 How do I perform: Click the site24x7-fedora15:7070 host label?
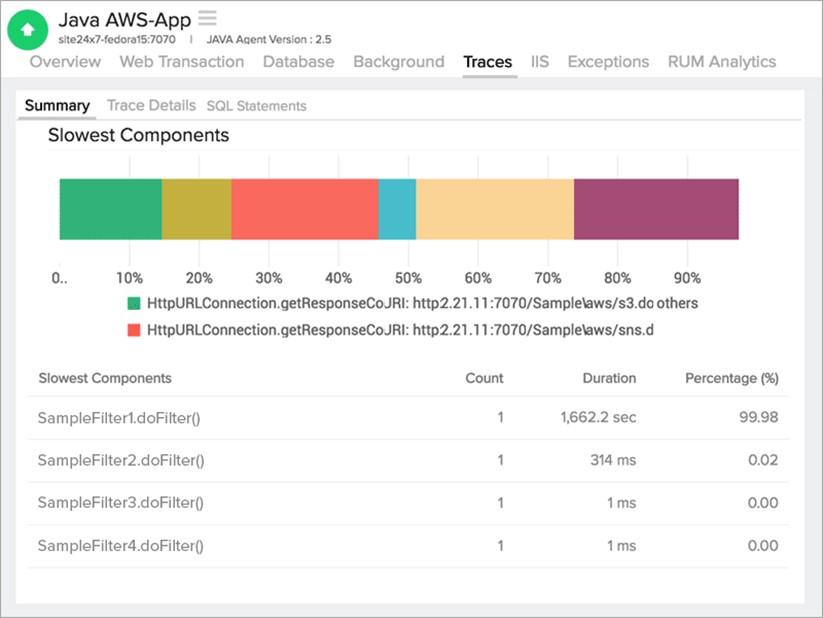[x=115, y=40]
